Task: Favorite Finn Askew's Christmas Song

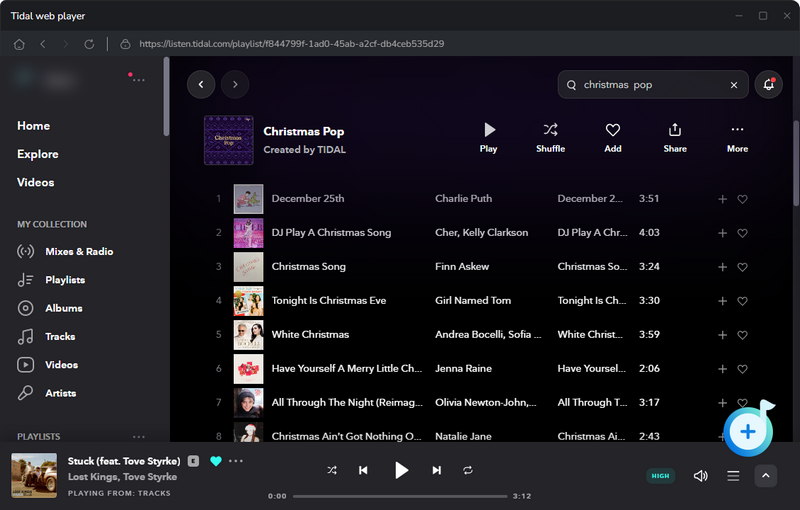Action: tap(742, 267)
